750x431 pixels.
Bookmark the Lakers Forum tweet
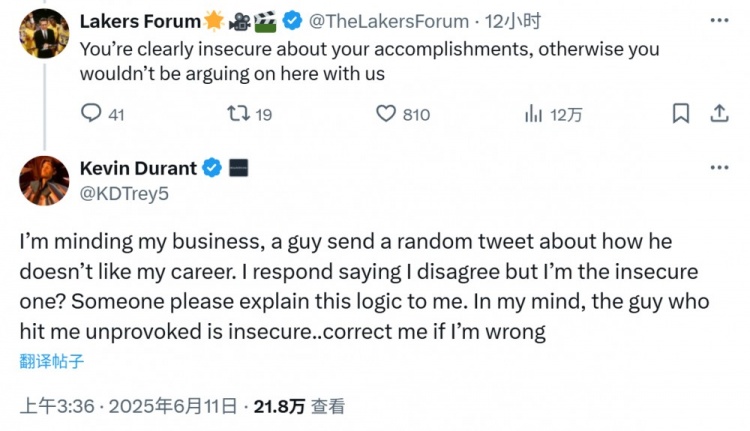pyautogui.click(x=680, y=114)
